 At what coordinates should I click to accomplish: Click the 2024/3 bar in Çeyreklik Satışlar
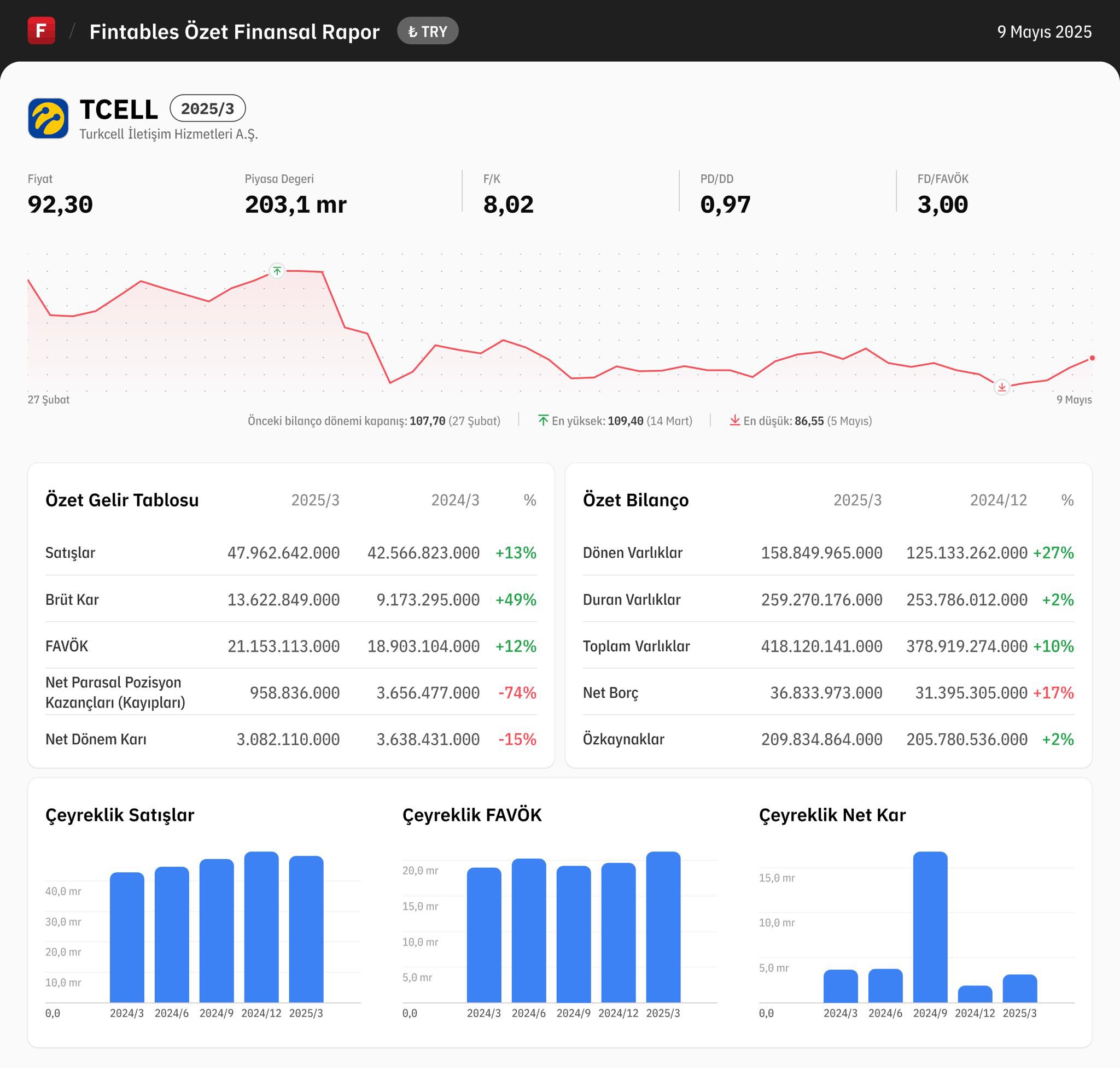[127, 937]
